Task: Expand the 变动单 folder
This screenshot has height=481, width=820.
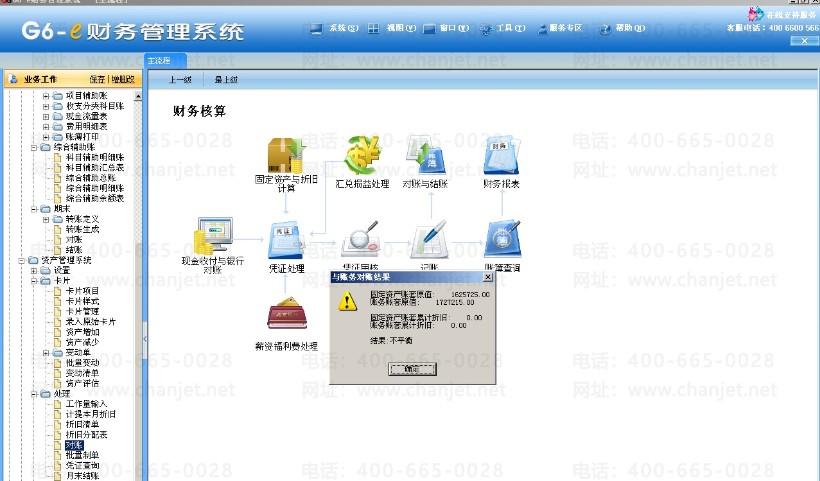Action: (46, 353)
